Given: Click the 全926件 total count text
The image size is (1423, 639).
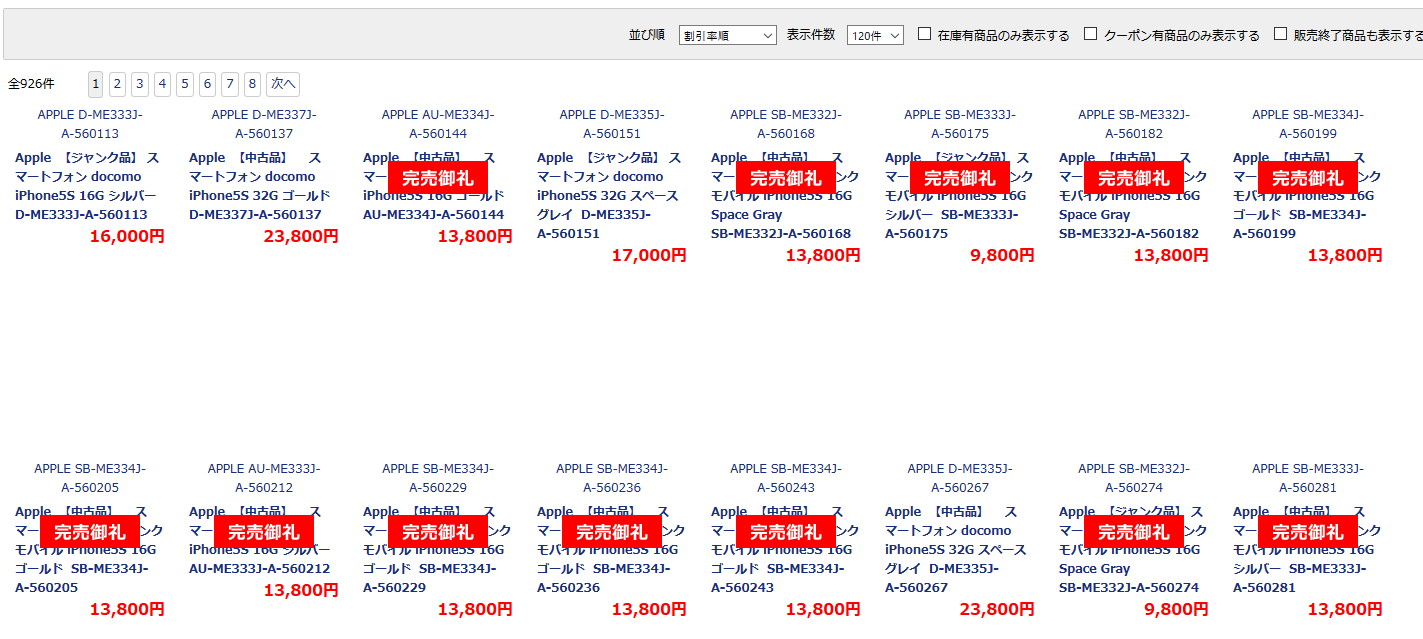Looking at the screenshot, I should click(31, 84).
